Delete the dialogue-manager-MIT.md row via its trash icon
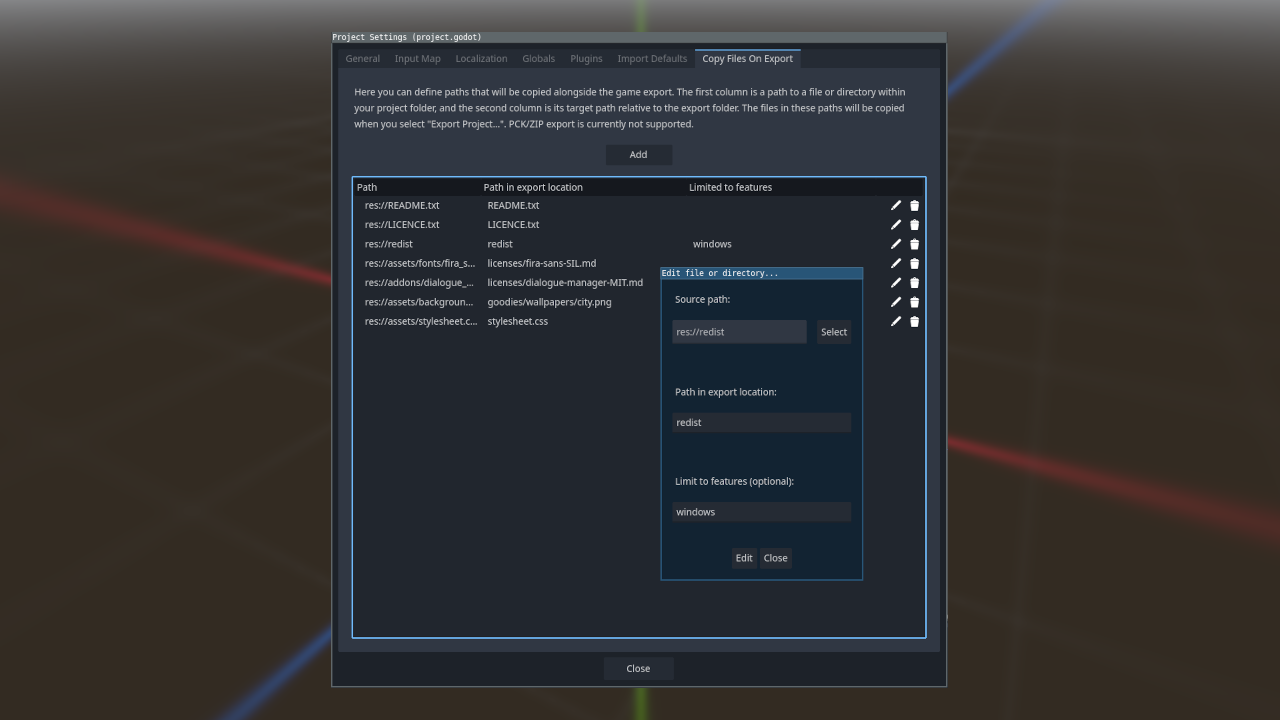This screenshot has width=1280, height=720. [x=914, y=283]
